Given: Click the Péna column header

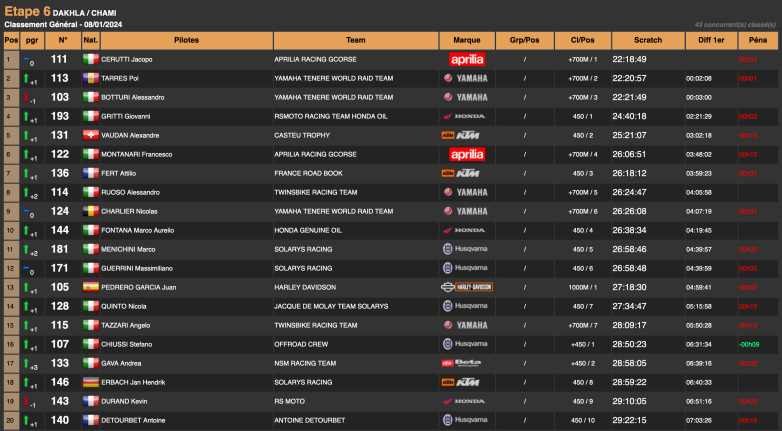Looking at the screenshot, I should [x=758, y=40].
